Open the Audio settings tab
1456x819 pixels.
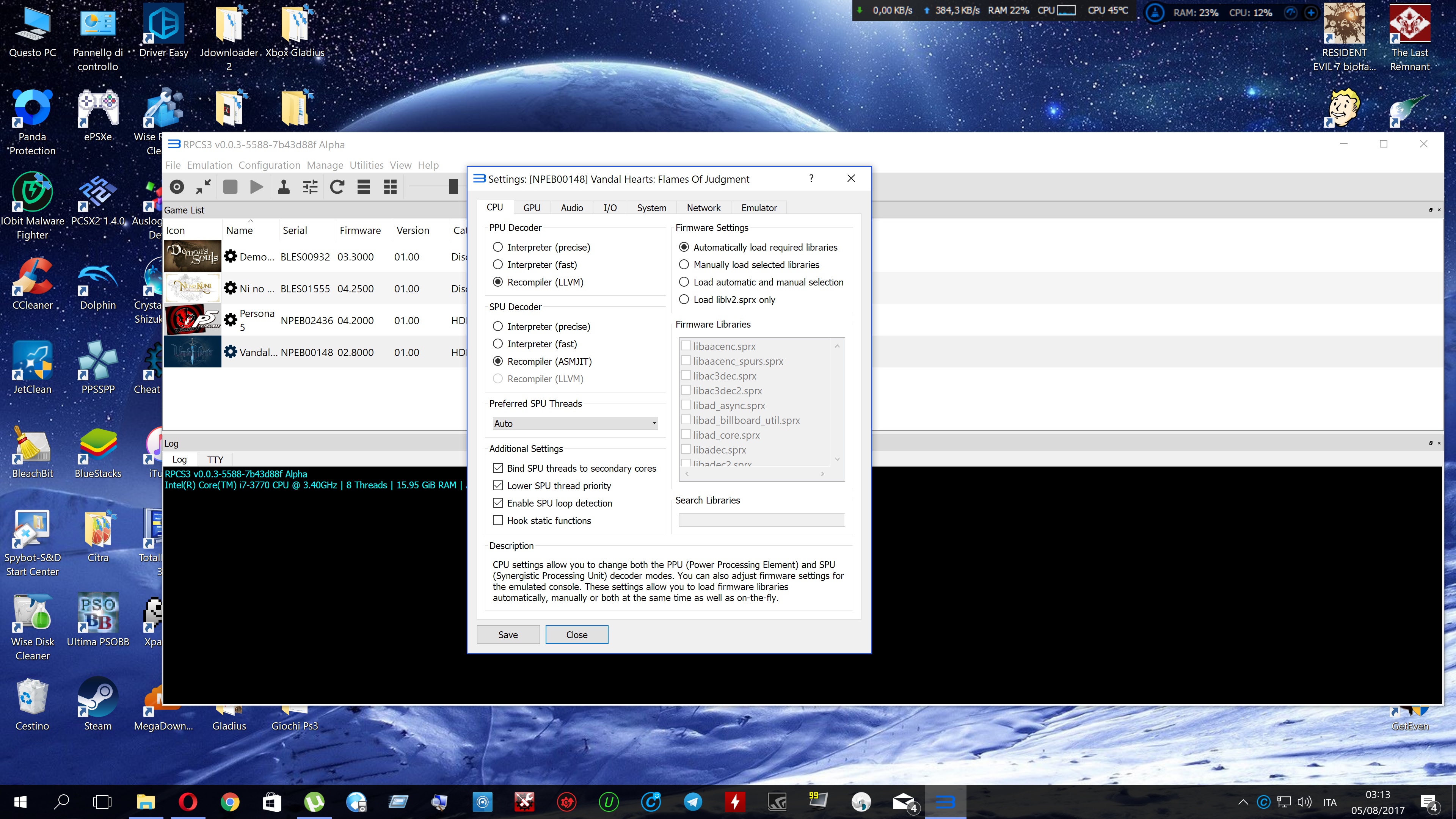(x=571, y=207)
